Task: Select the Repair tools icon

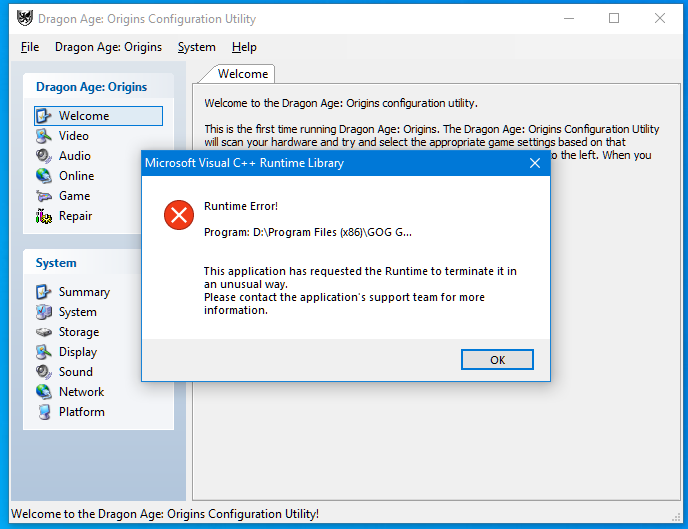Action: (x=43, y=216)
